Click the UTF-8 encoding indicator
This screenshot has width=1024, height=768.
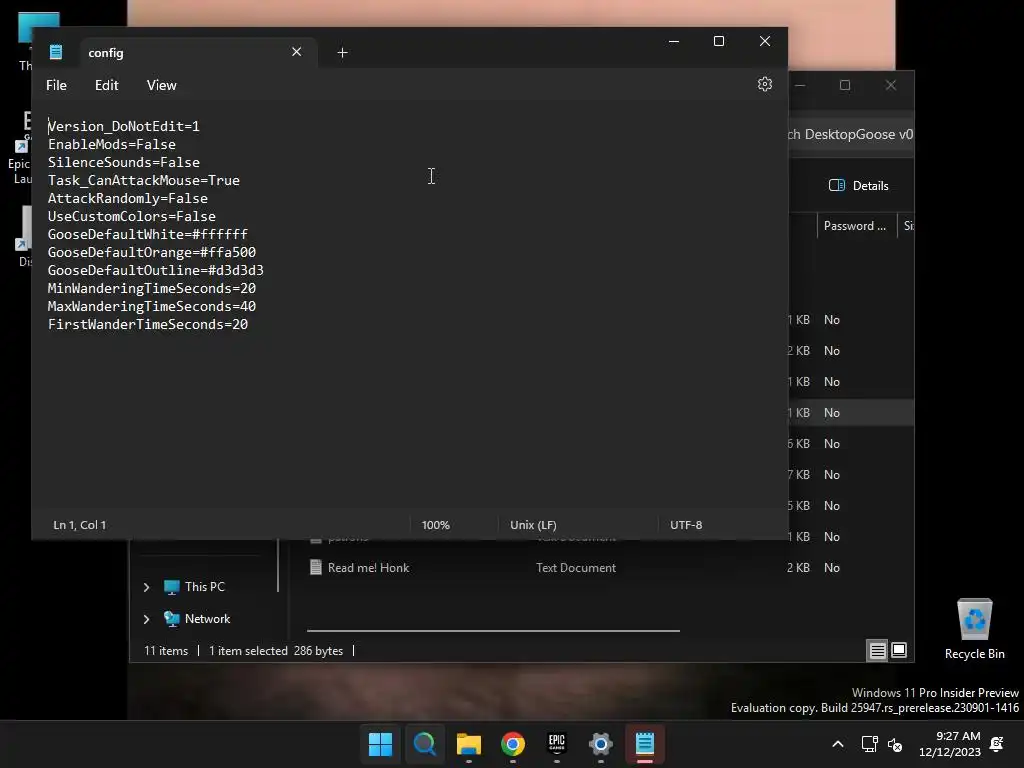686,525
